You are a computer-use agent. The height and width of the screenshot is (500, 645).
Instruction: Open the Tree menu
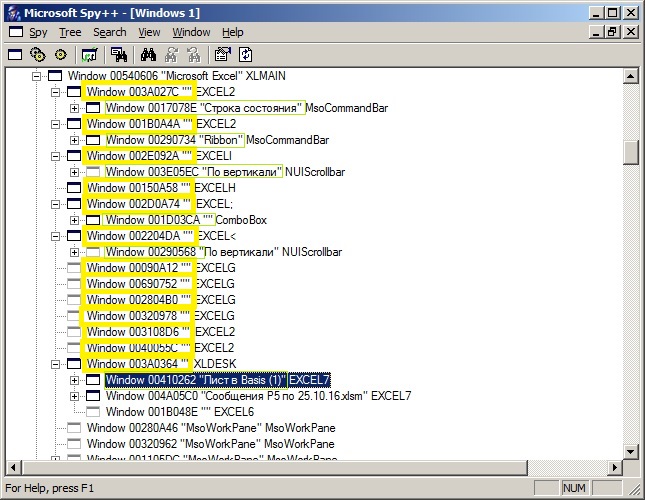point(70,32)
